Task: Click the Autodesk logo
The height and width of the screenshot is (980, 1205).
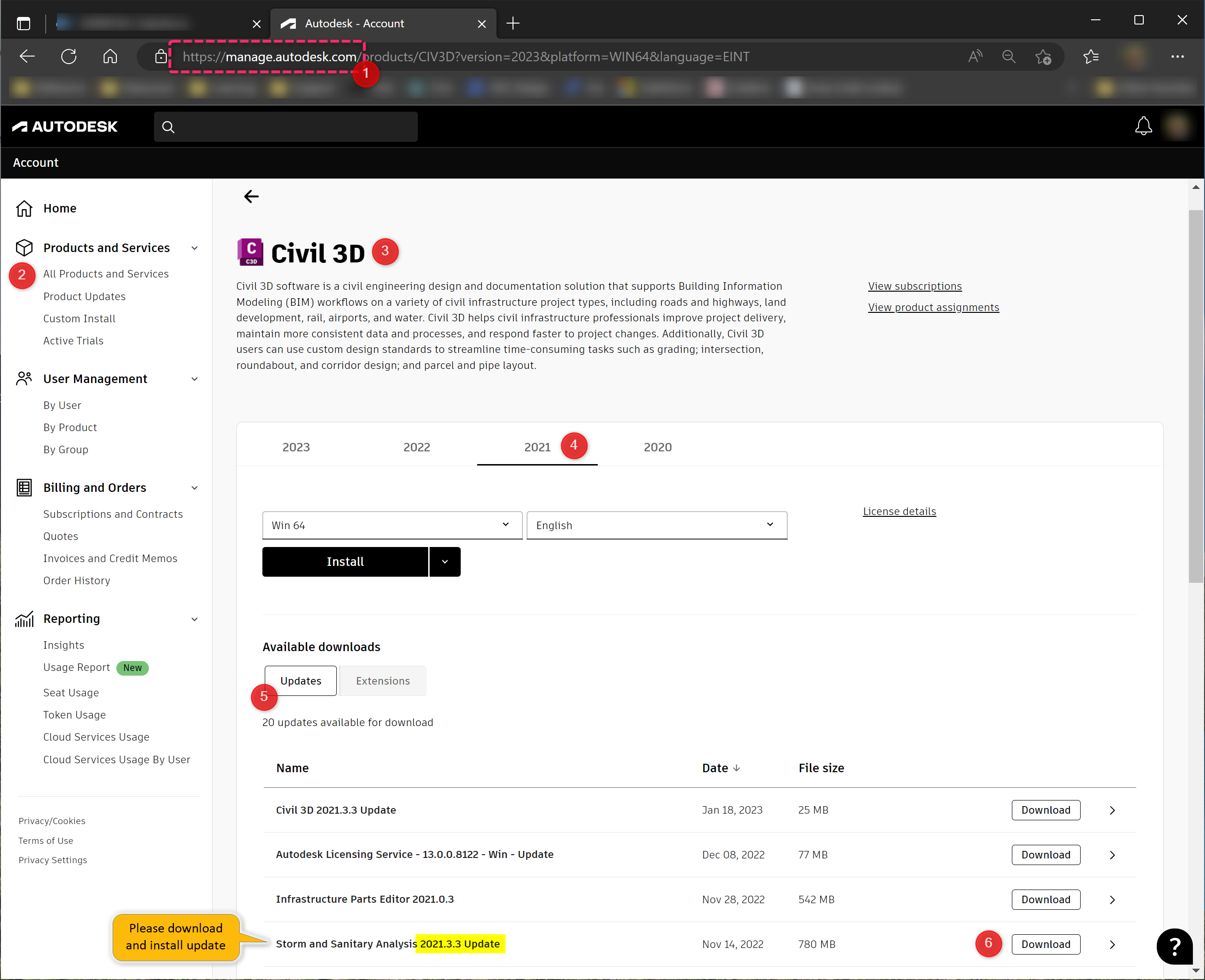Action: coord(65,126)
